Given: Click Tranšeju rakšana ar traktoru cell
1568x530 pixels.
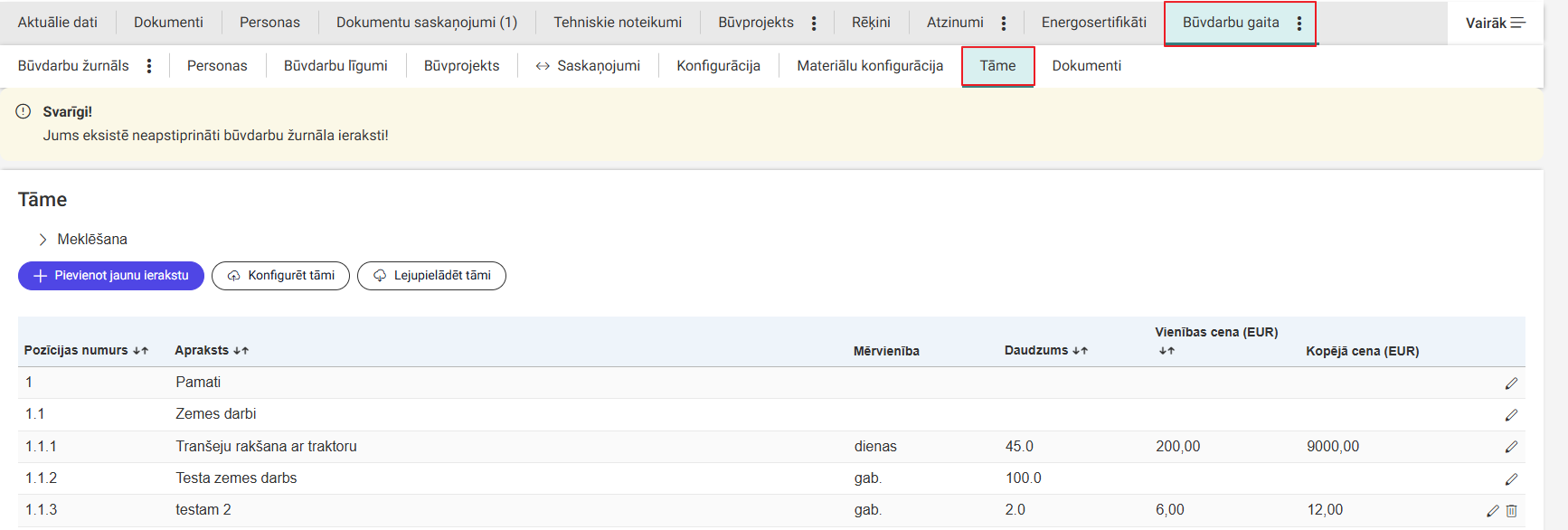Looking at the screenshot, I should coord(266,447).
